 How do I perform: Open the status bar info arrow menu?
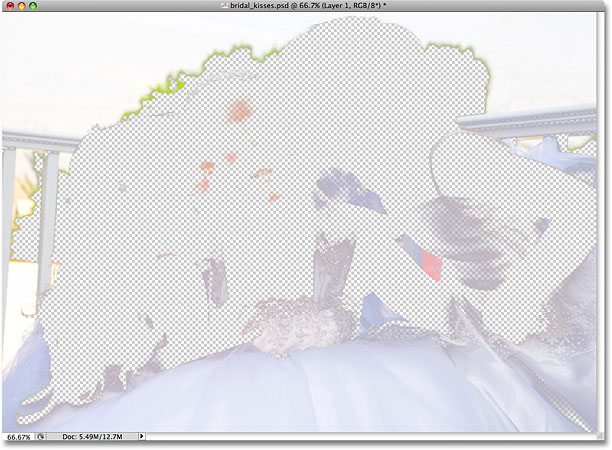point(142,436)
